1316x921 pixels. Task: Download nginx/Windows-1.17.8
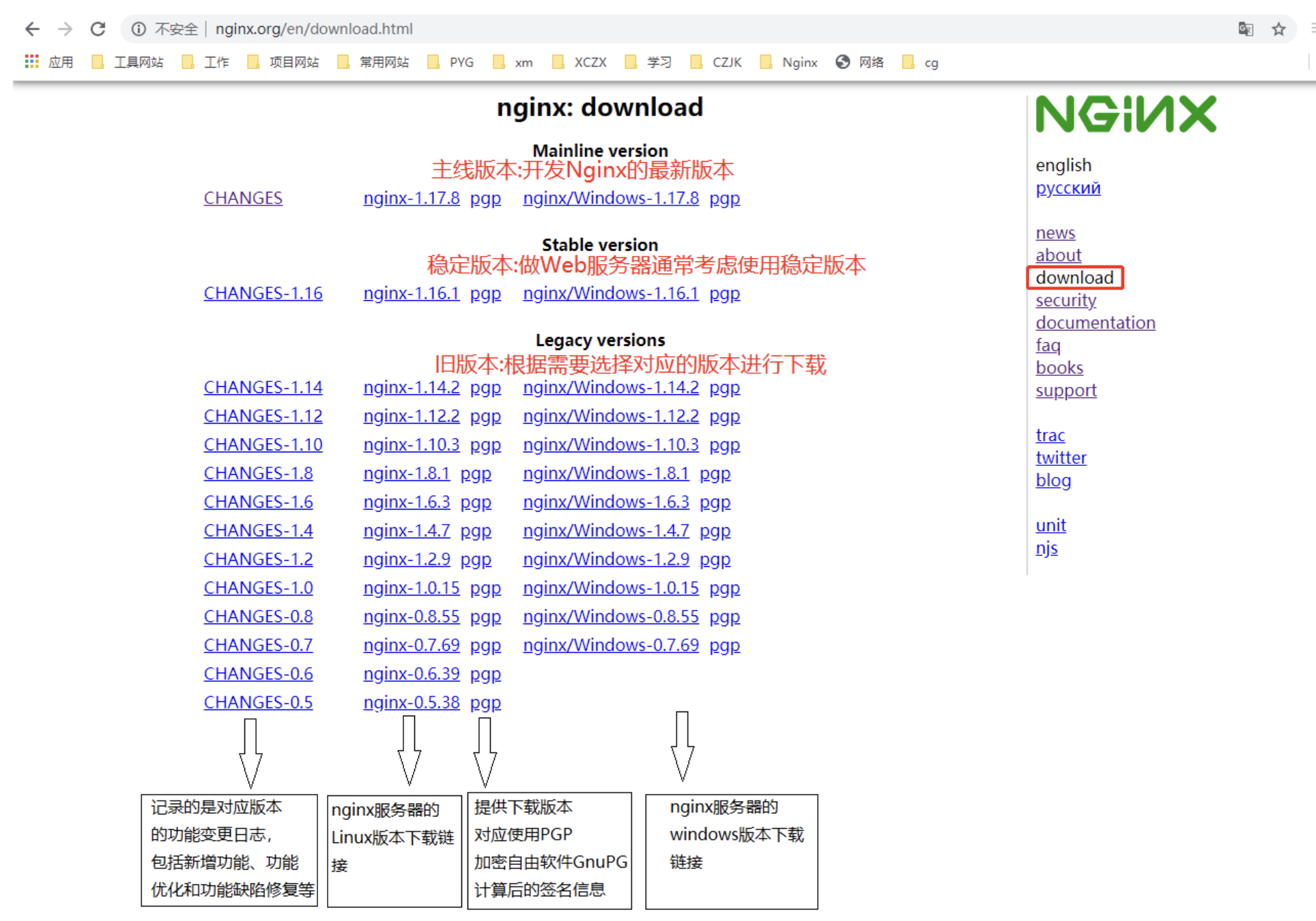[611, 198]
